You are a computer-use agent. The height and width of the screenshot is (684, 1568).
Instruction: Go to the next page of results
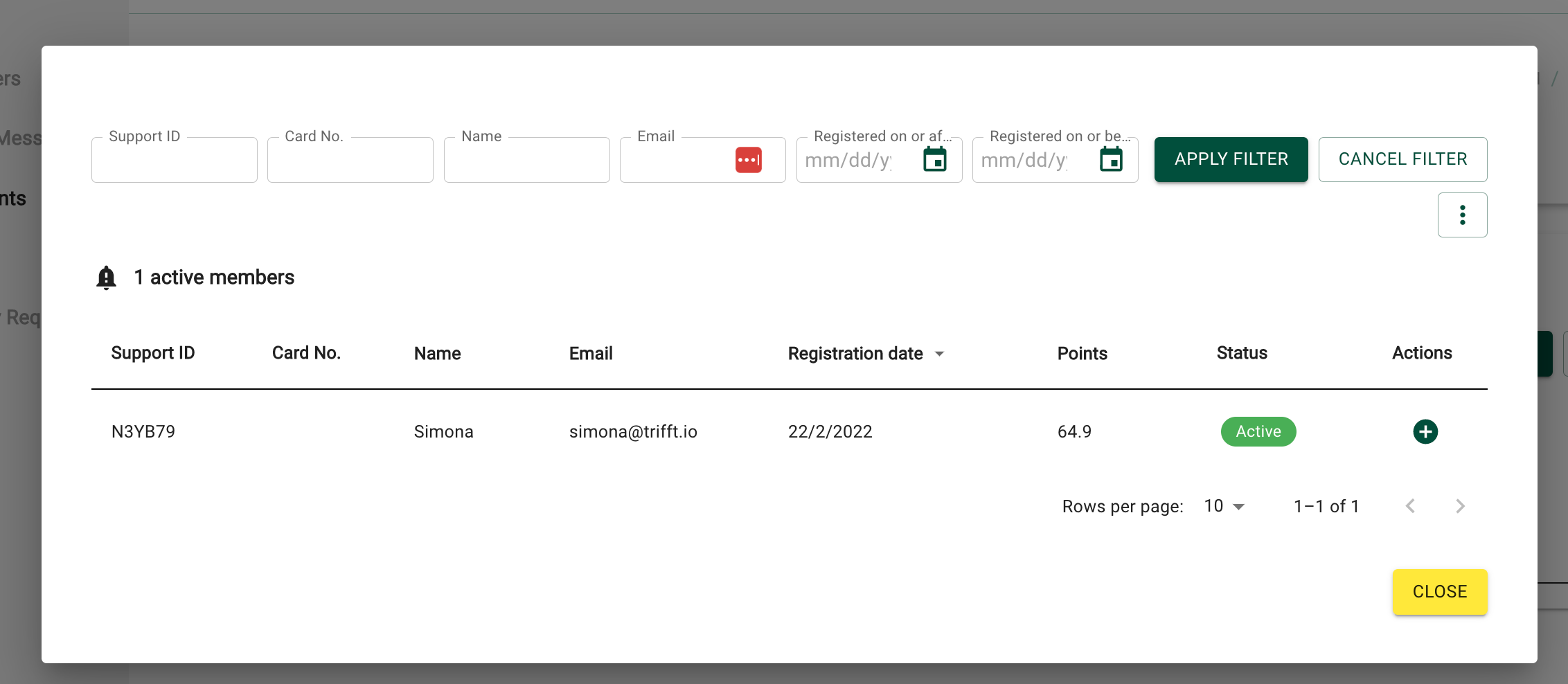1460,506
